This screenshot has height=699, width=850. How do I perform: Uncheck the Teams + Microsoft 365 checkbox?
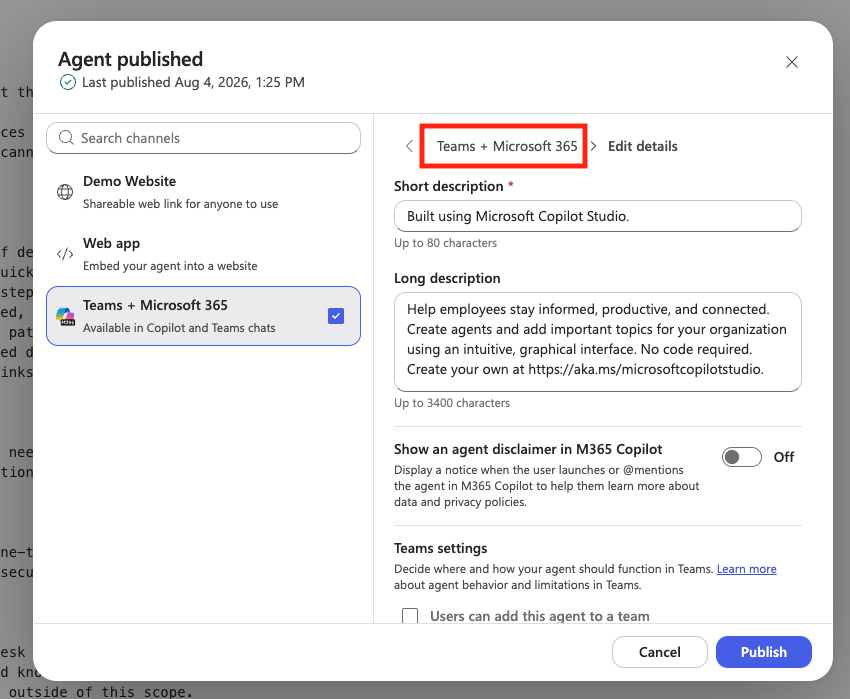point(336,316)
